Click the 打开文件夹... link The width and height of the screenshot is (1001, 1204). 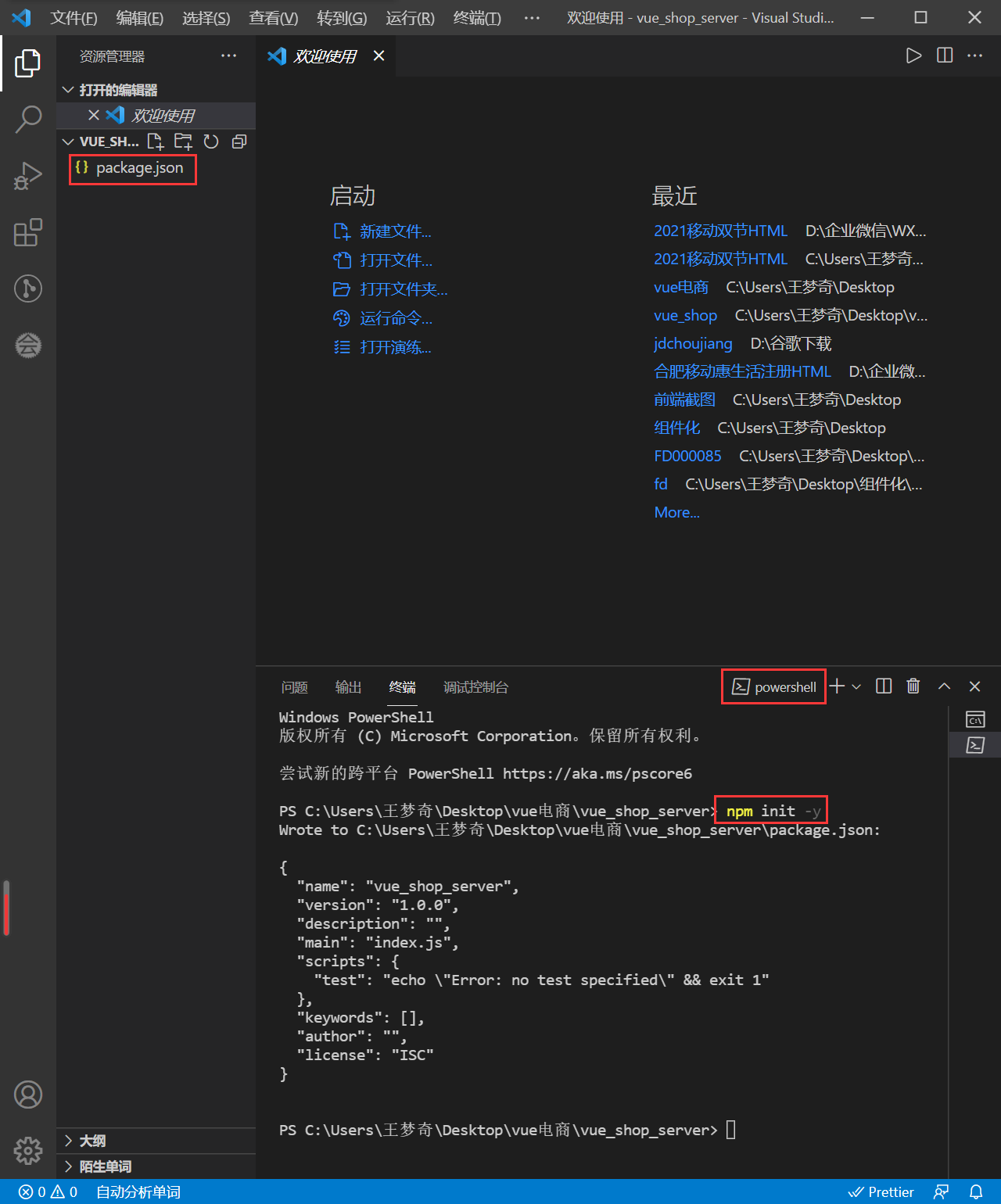pos(403,289)
